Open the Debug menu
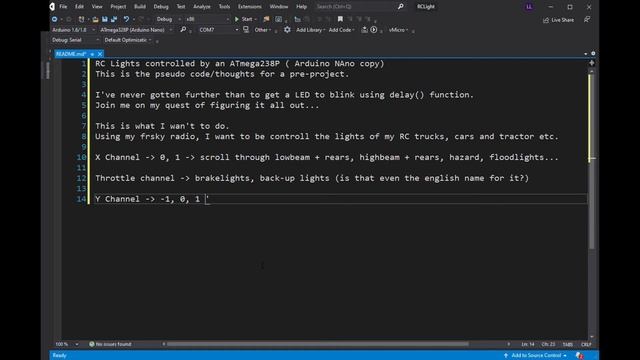The width and height of the screenshot is (640, 360). tap(161, 7)
